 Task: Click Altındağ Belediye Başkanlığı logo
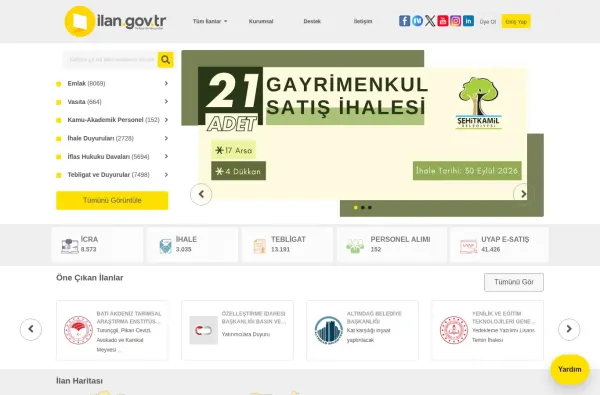click(x=329, y=330)
